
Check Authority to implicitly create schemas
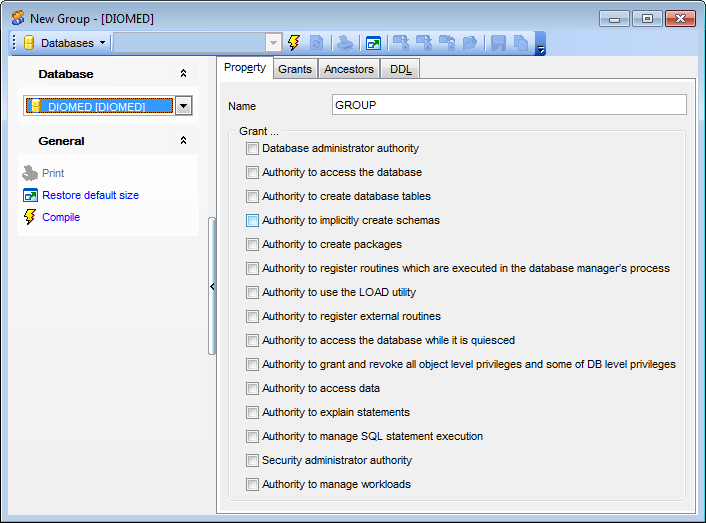click(252, 220)
